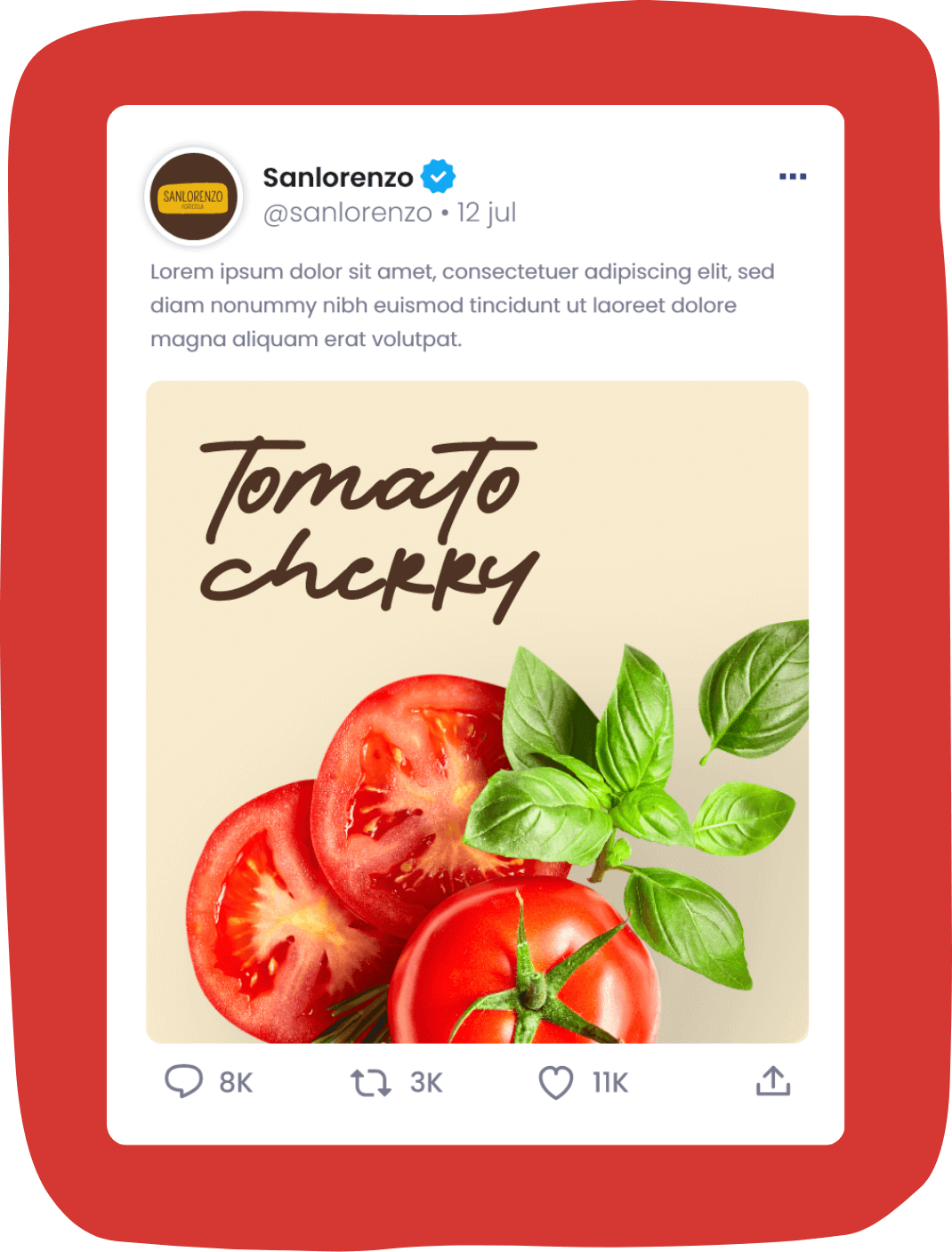952x1252 pixels.
Task: Click the share upload icon
Action: [773, 1081]
